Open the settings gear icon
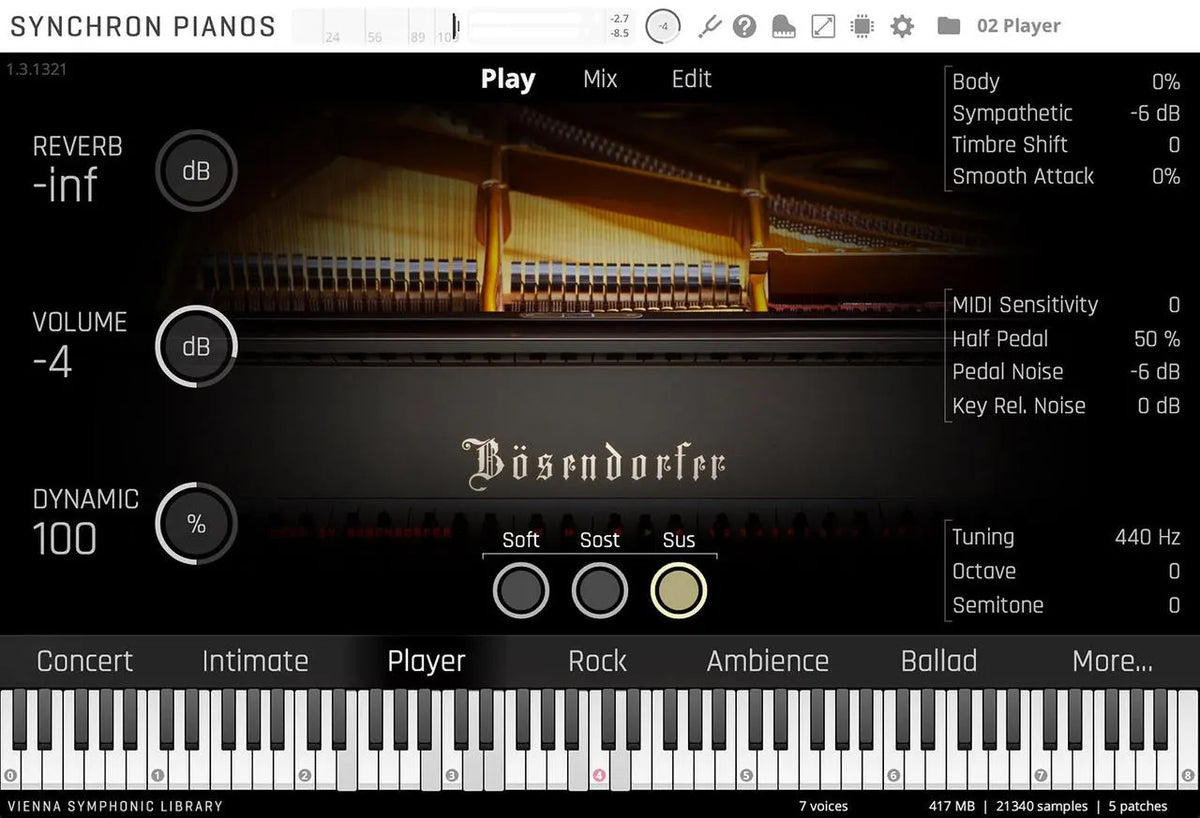 coord(901,26)
